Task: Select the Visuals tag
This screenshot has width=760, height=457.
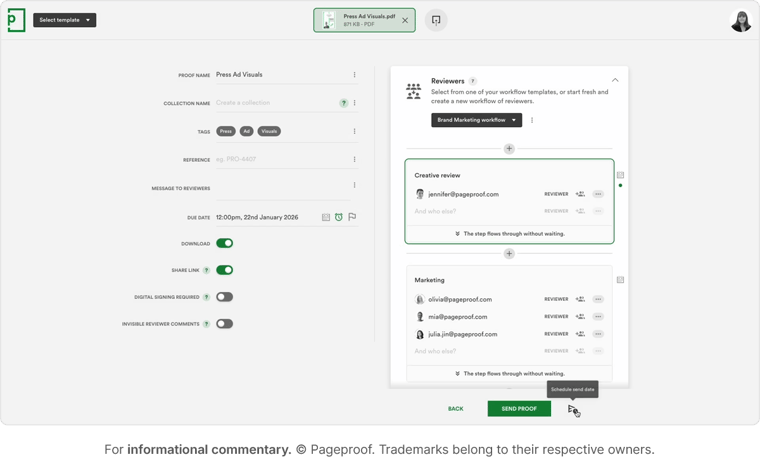Action: tap(269, 131)
